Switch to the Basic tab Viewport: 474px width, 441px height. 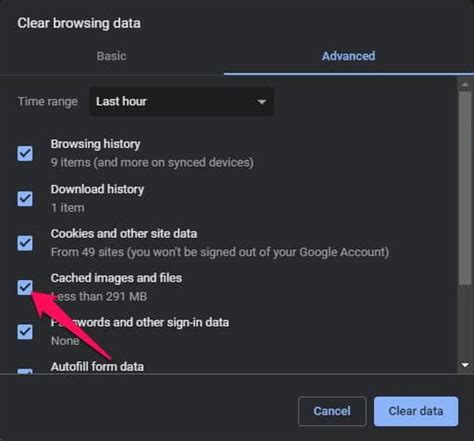pos(112,56)
